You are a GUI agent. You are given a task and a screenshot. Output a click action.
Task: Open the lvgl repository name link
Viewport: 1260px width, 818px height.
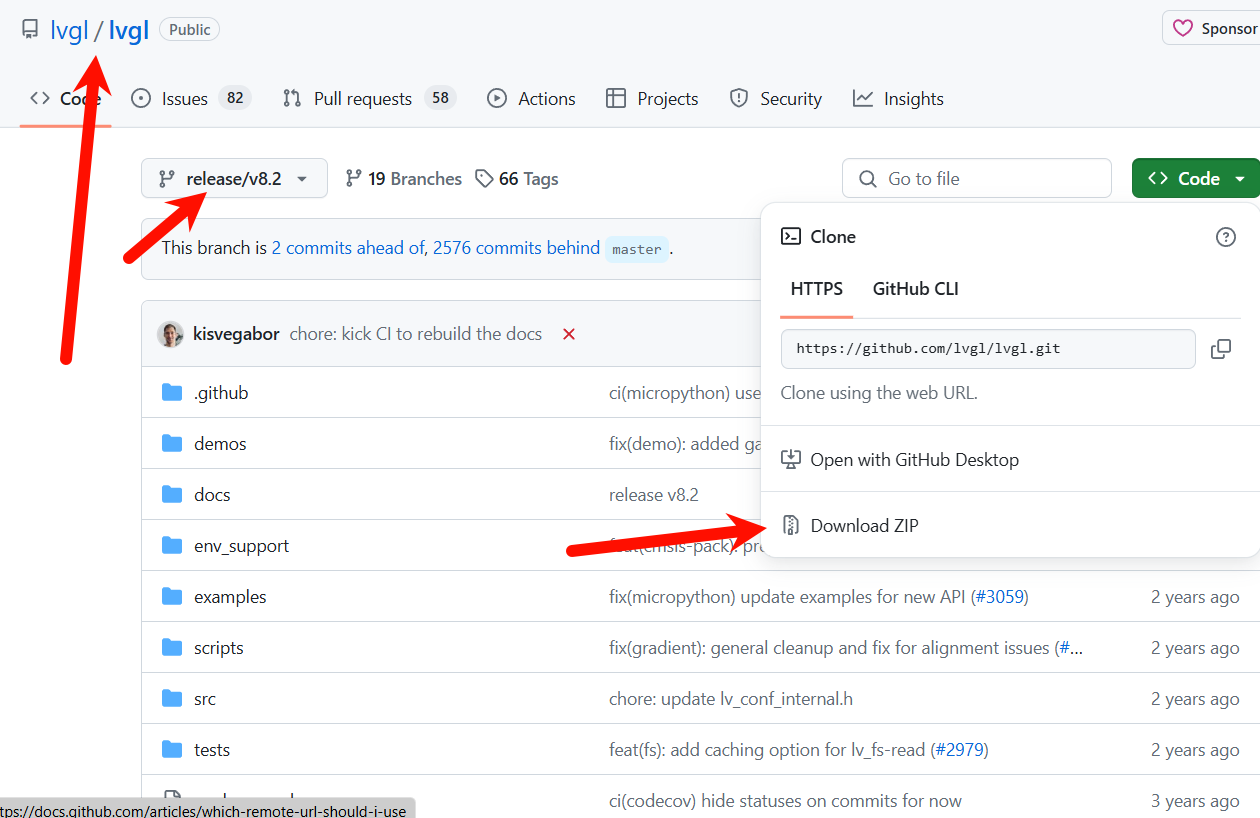(129, 30)
